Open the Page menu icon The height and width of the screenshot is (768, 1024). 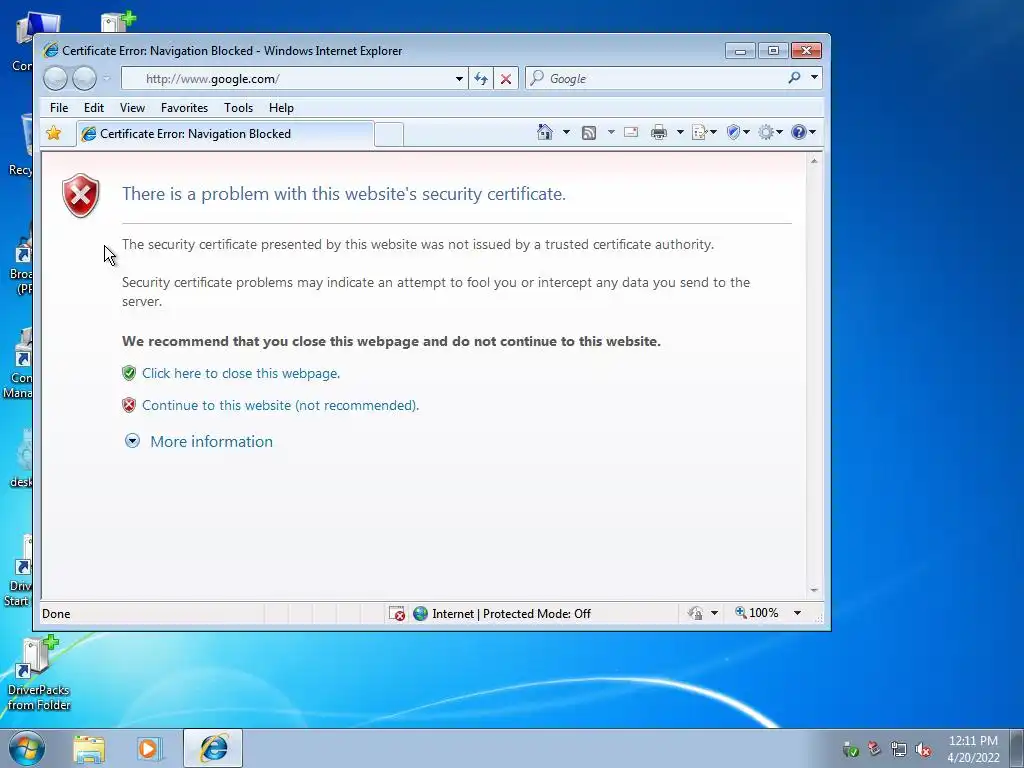[703, 133]
